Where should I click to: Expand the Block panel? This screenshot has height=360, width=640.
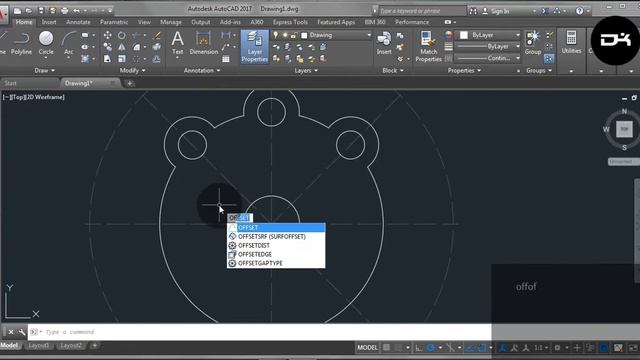tap(393, 71)
